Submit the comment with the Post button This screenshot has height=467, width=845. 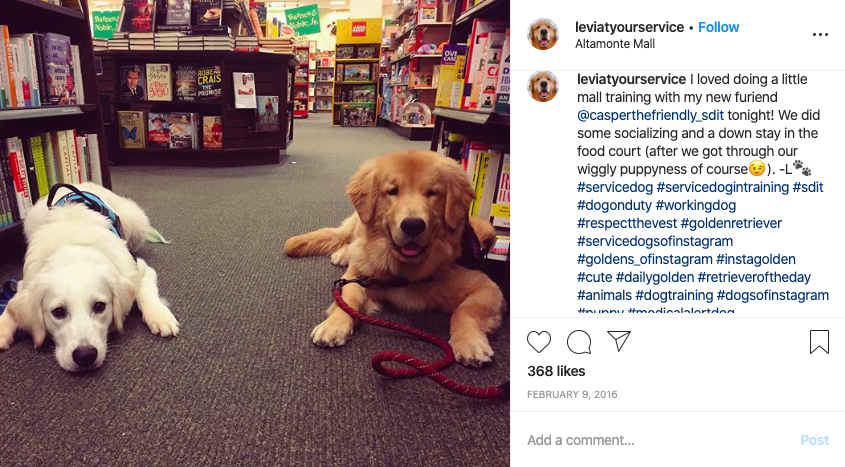814,440
